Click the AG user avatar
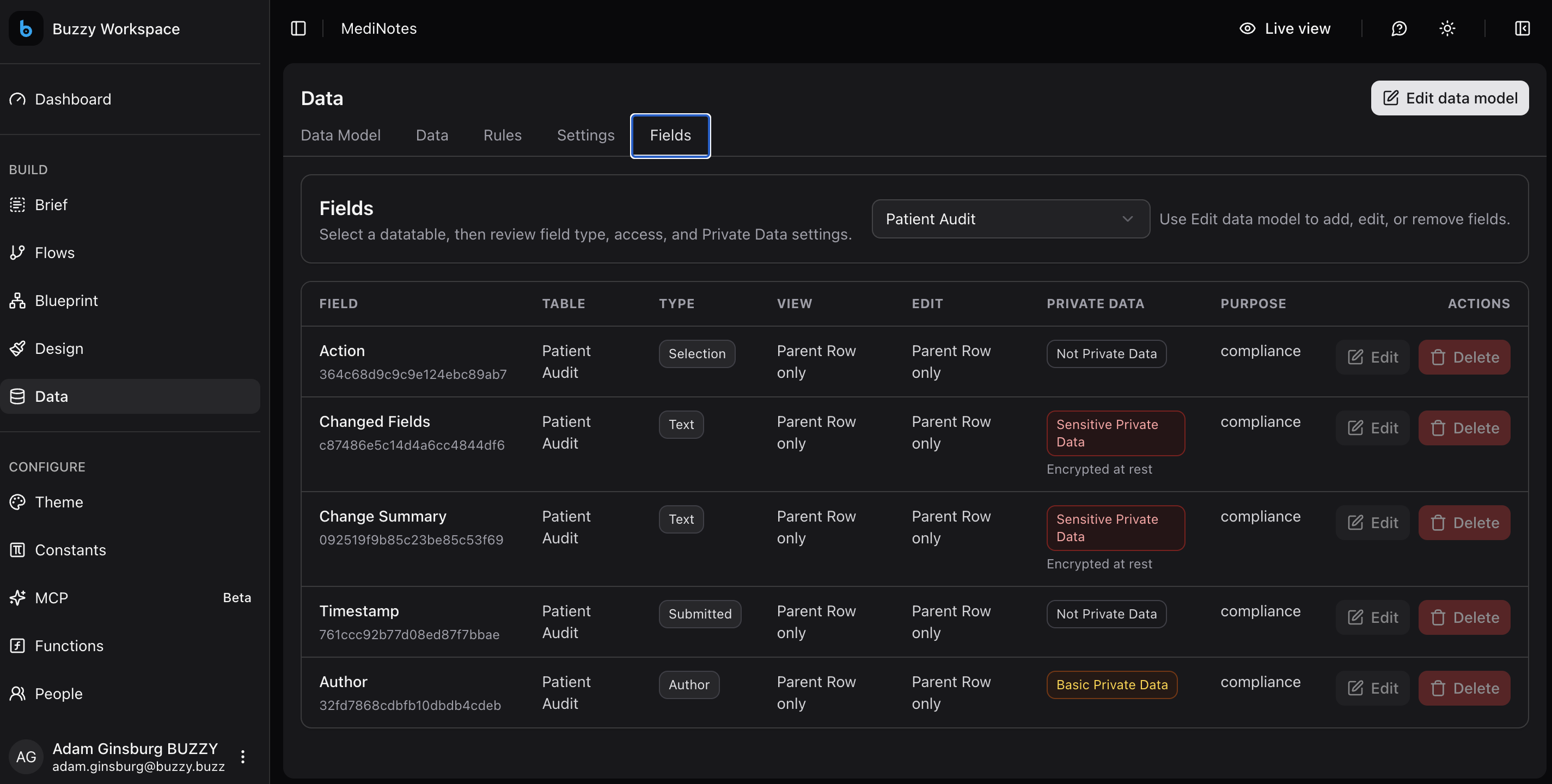Screen dimensions: 1552x784 (x=26, y=757)
